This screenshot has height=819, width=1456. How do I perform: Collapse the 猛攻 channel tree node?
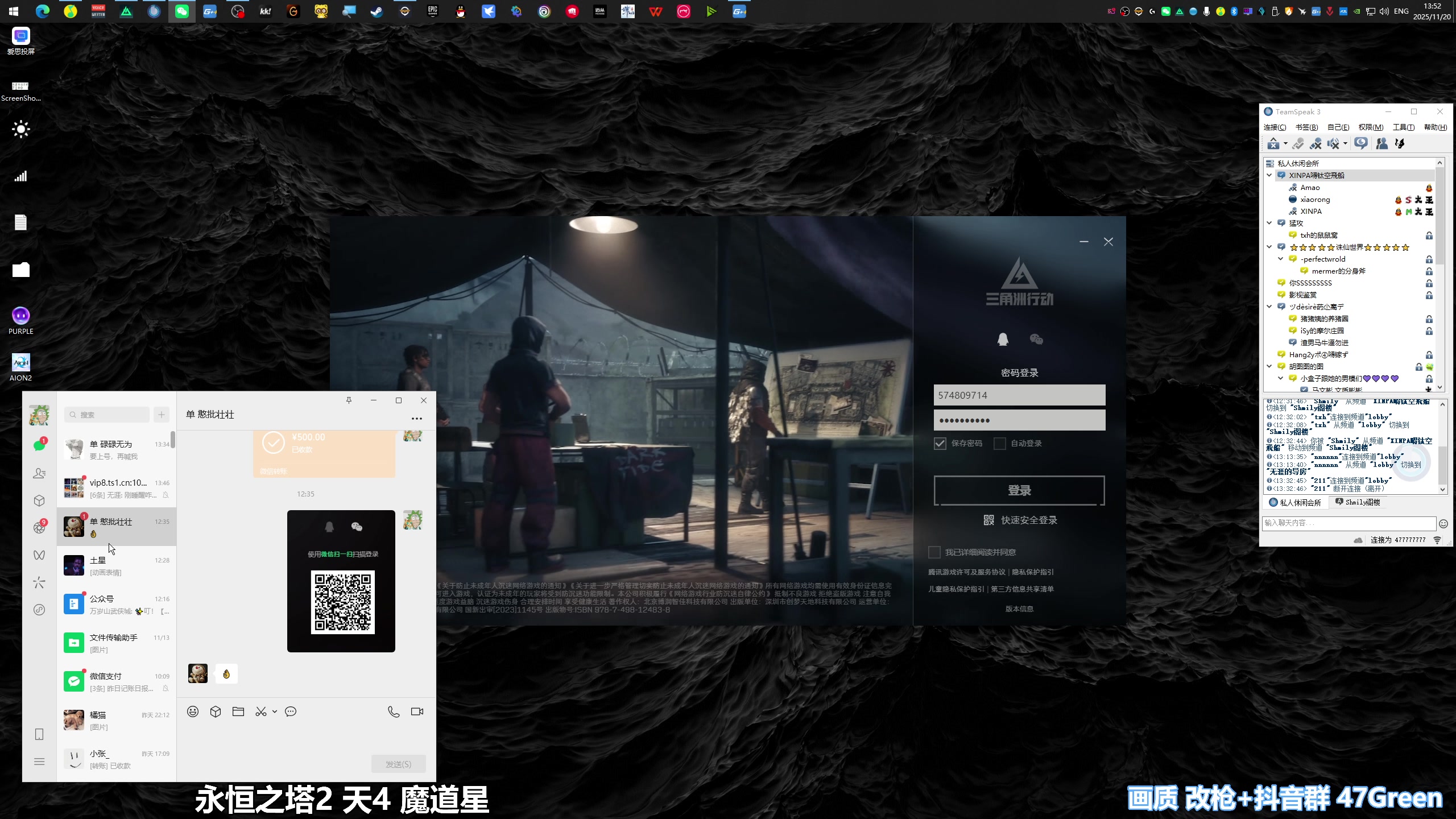click(1269, 223)
